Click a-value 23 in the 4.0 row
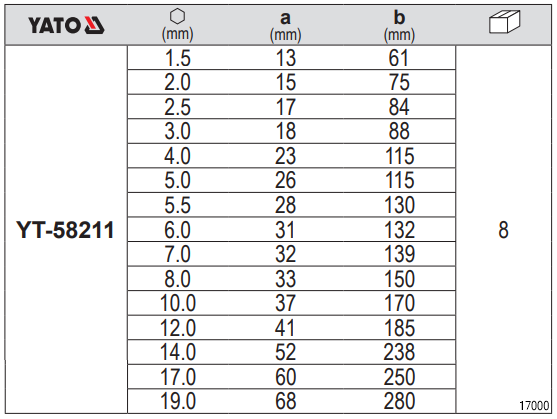Image resolution: width=557 pixels, height=419 pixels. point(285,156)
